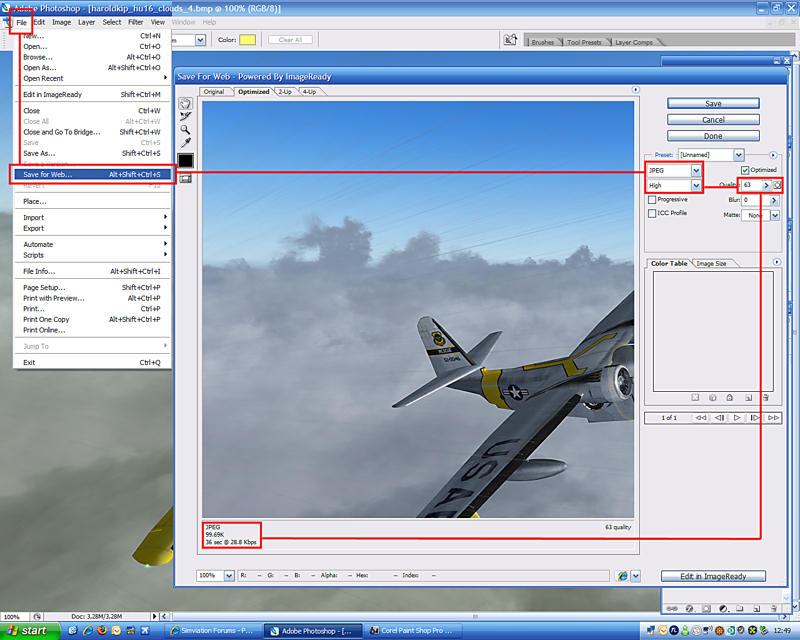800x640 pixels.
Task: Select the Slice Select tool
Action: (x=185, y=116)
